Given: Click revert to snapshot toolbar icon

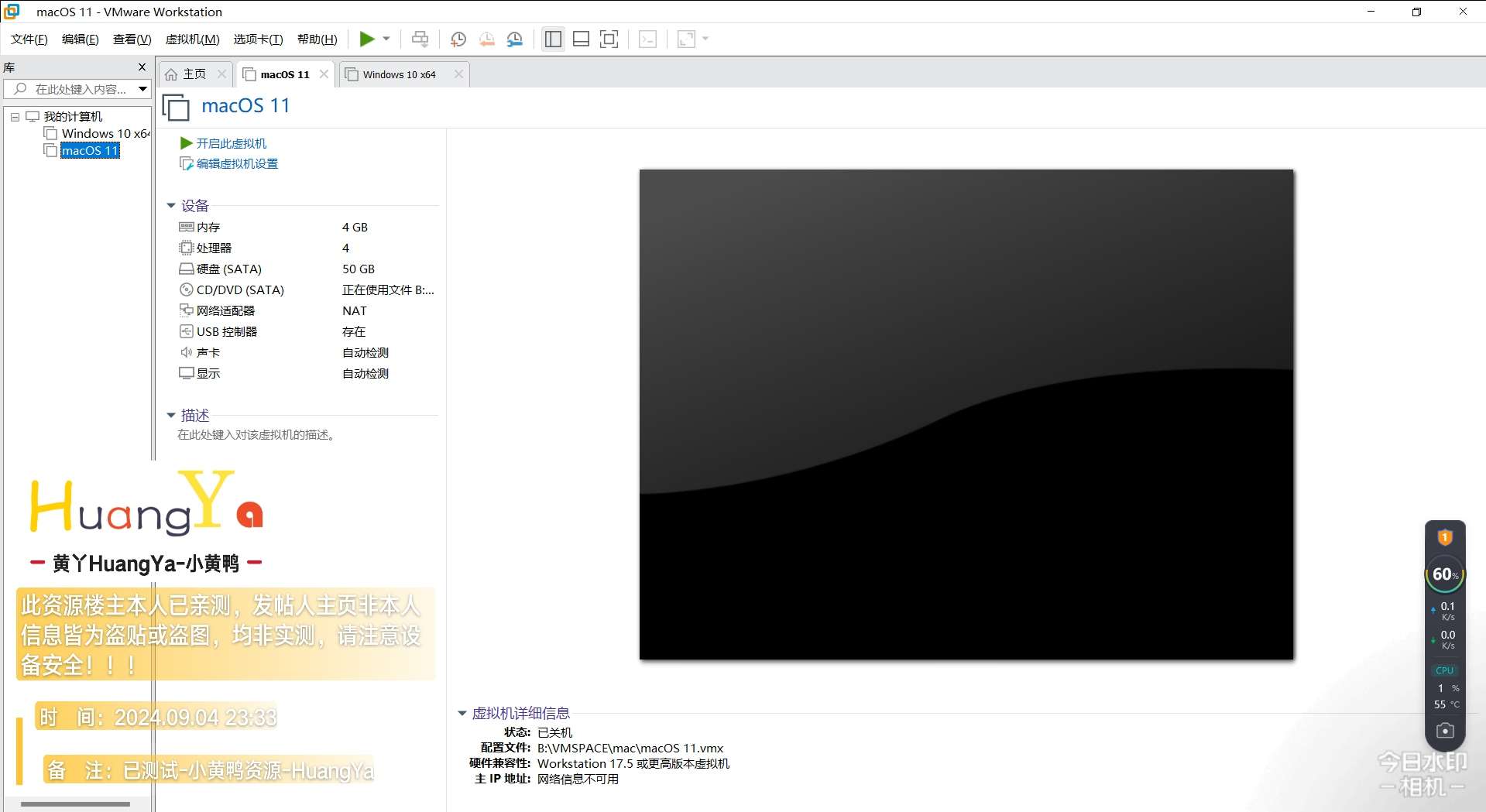Looking at the screenshot, I should click(487, 39).
